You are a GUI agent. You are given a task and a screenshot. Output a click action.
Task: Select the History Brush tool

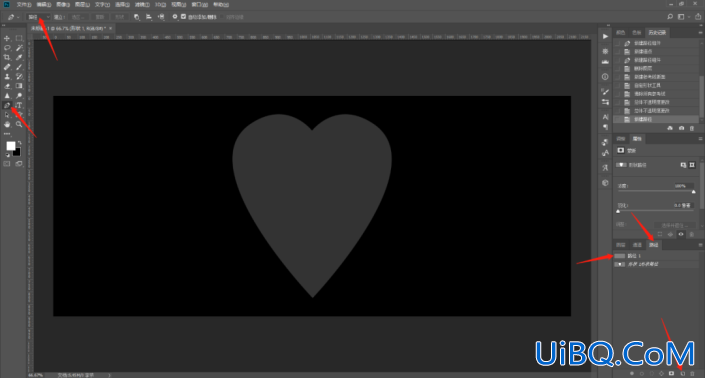coord(19,76)
